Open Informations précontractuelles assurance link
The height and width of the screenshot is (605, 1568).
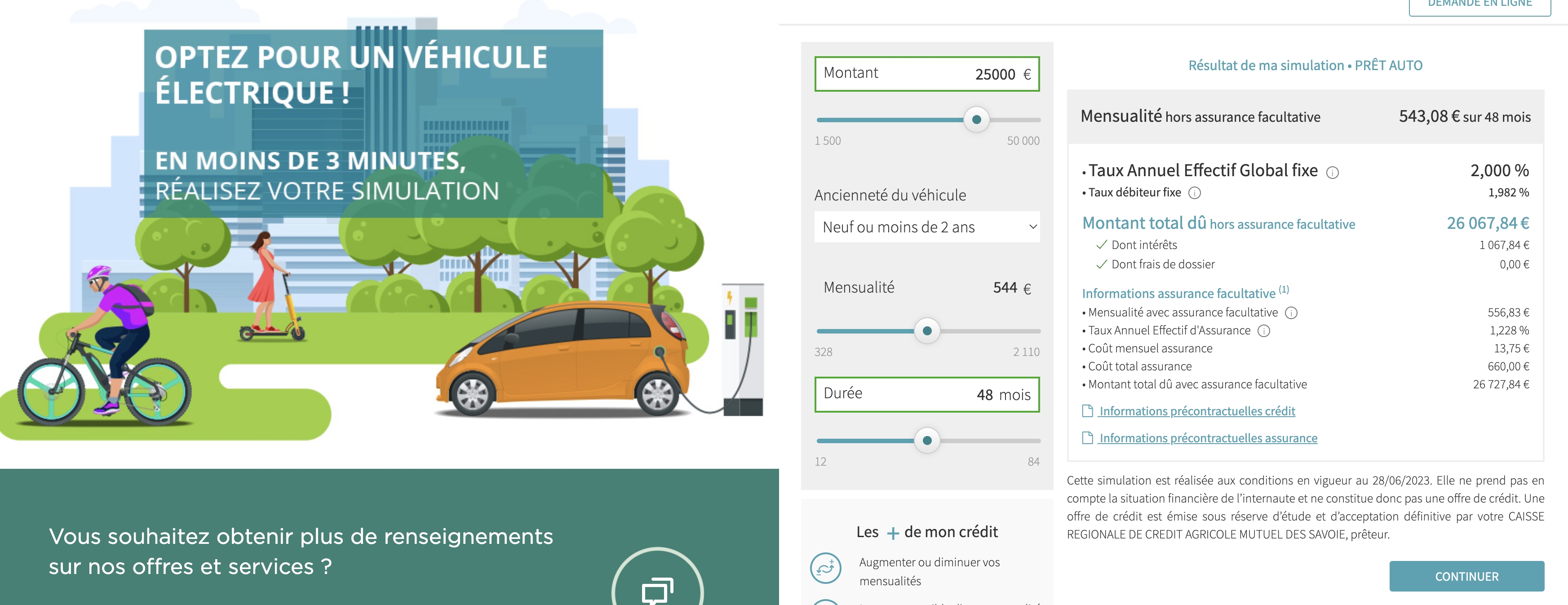(x=1208, y=438)
